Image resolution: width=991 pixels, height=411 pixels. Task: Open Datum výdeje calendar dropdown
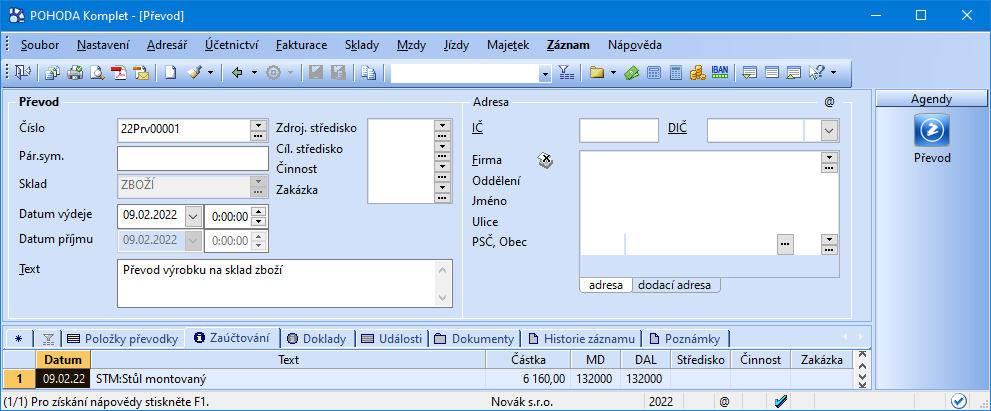tap(193, 216)
